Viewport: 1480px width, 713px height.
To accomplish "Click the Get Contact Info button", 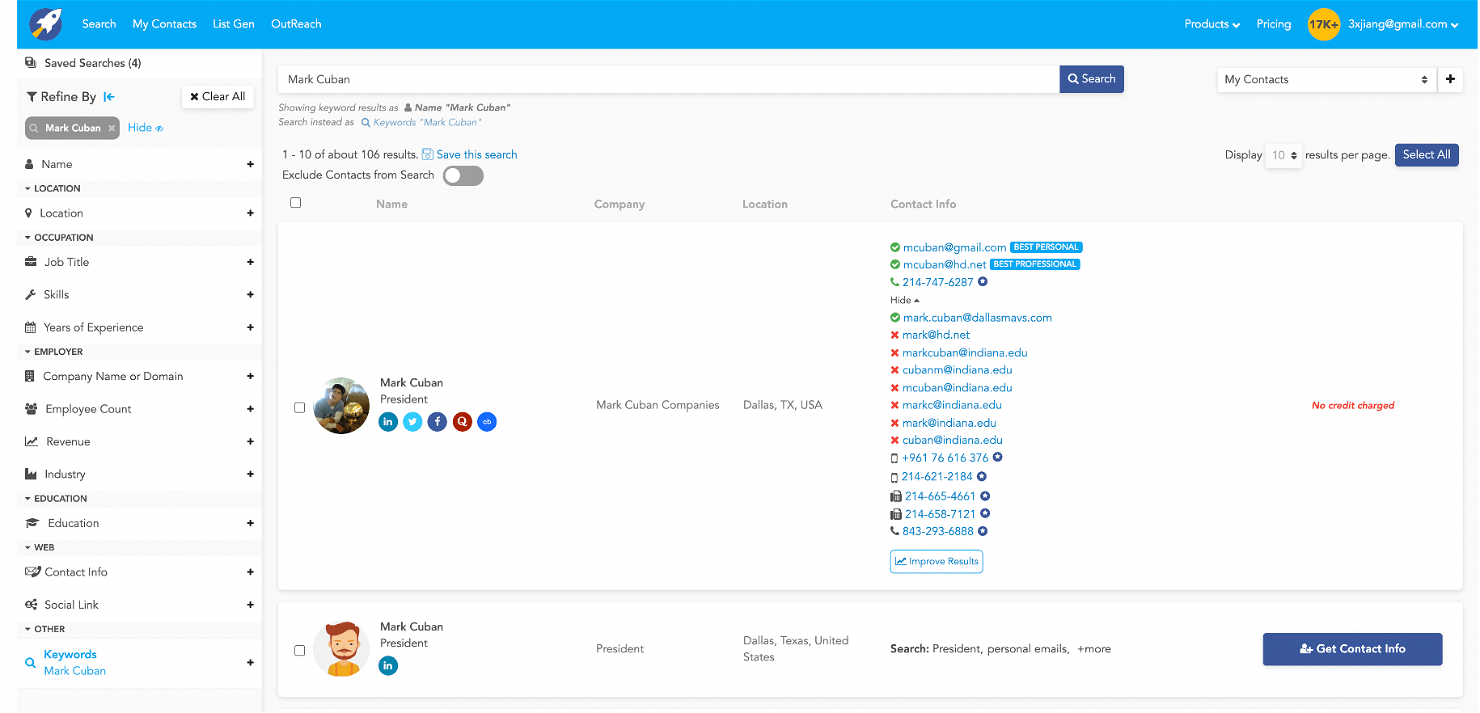I will [x=1352, y=649].
